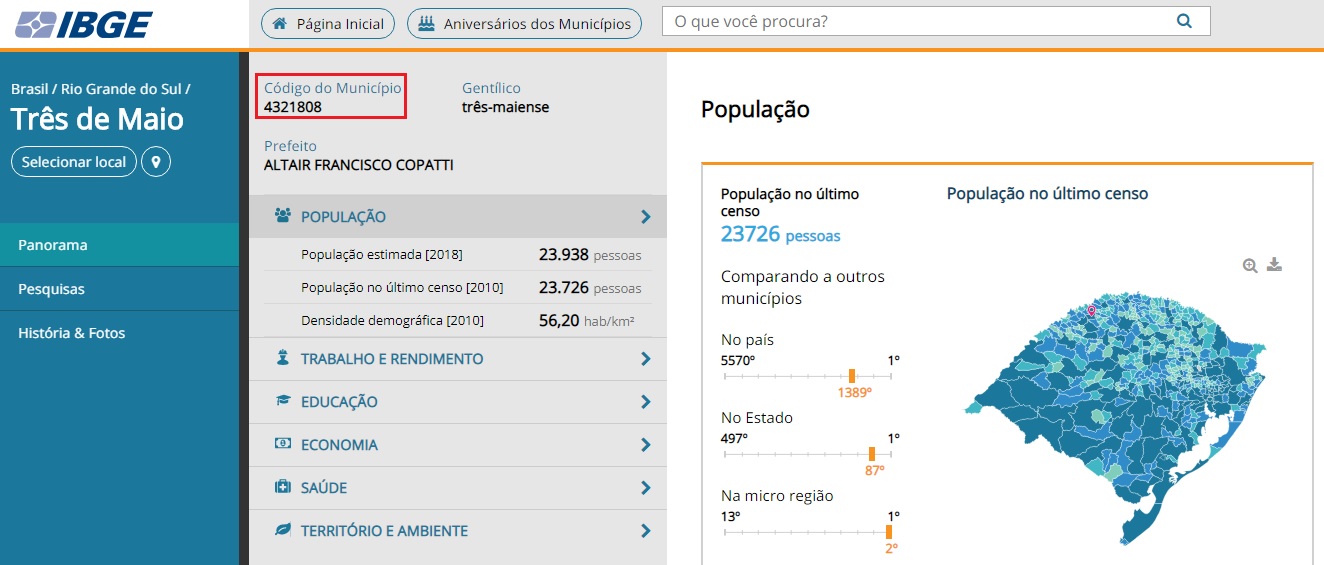Expand the Trabalho e Rendimento section
The height and width of the screenshot is (565, 1324).
pos(645,359)
